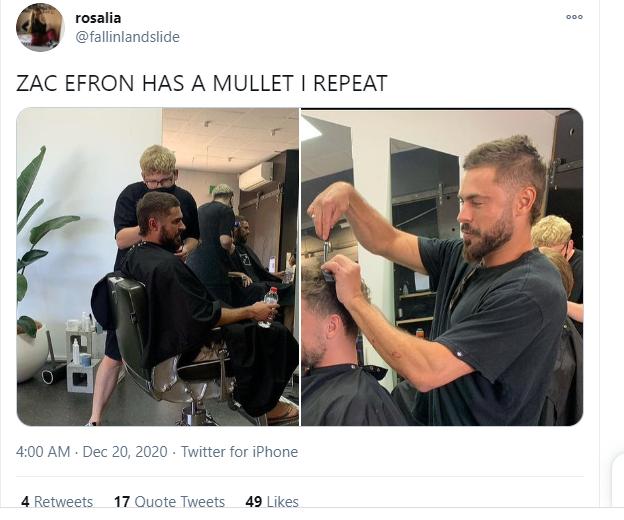This screenshot has width=624, height=520.
Task: Click the water bottle in left photo
Action: click(268, 307)
